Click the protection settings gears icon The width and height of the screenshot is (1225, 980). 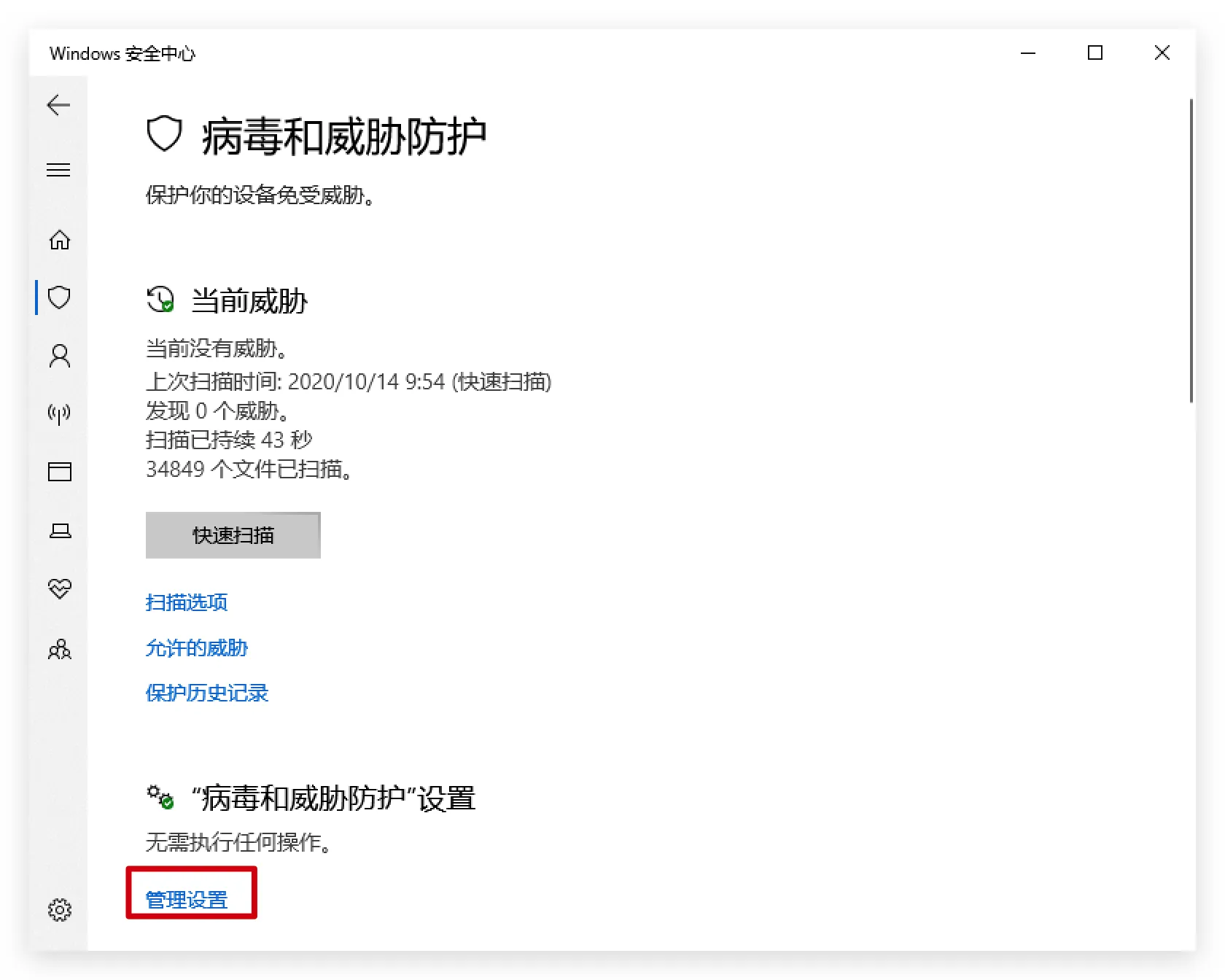160,797
